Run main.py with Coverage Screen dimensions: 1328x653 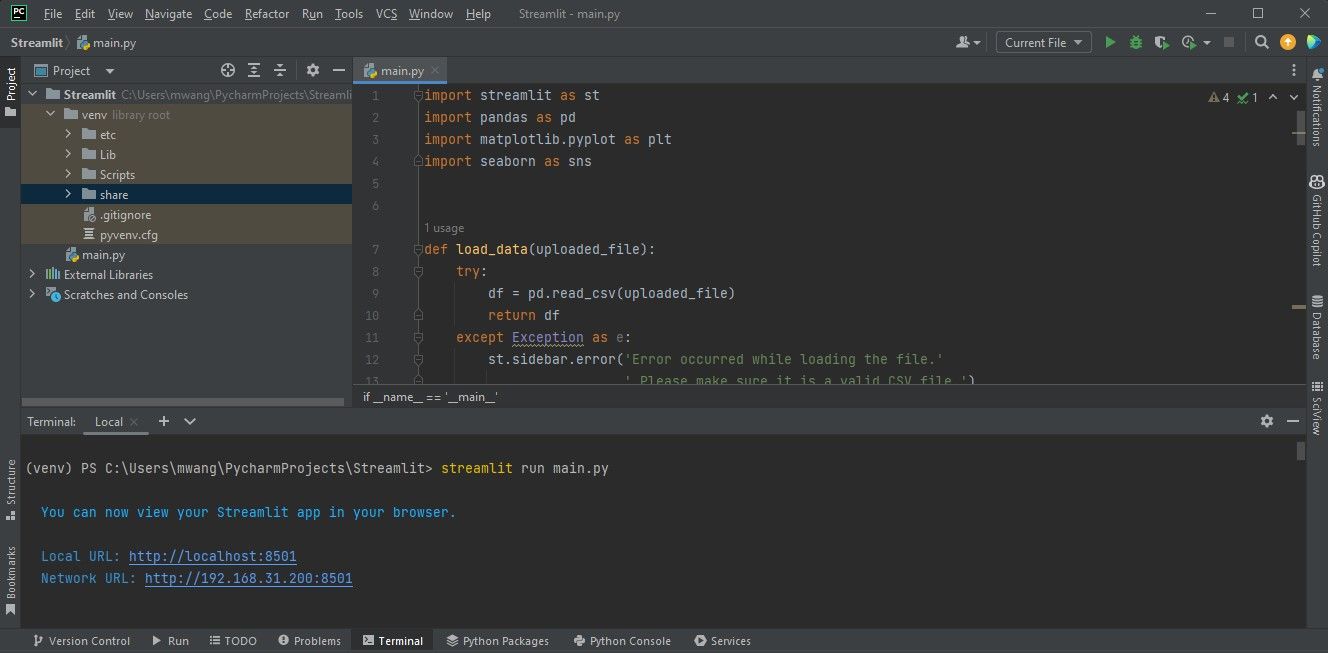pyautogui.click(x=1161, y=42)
